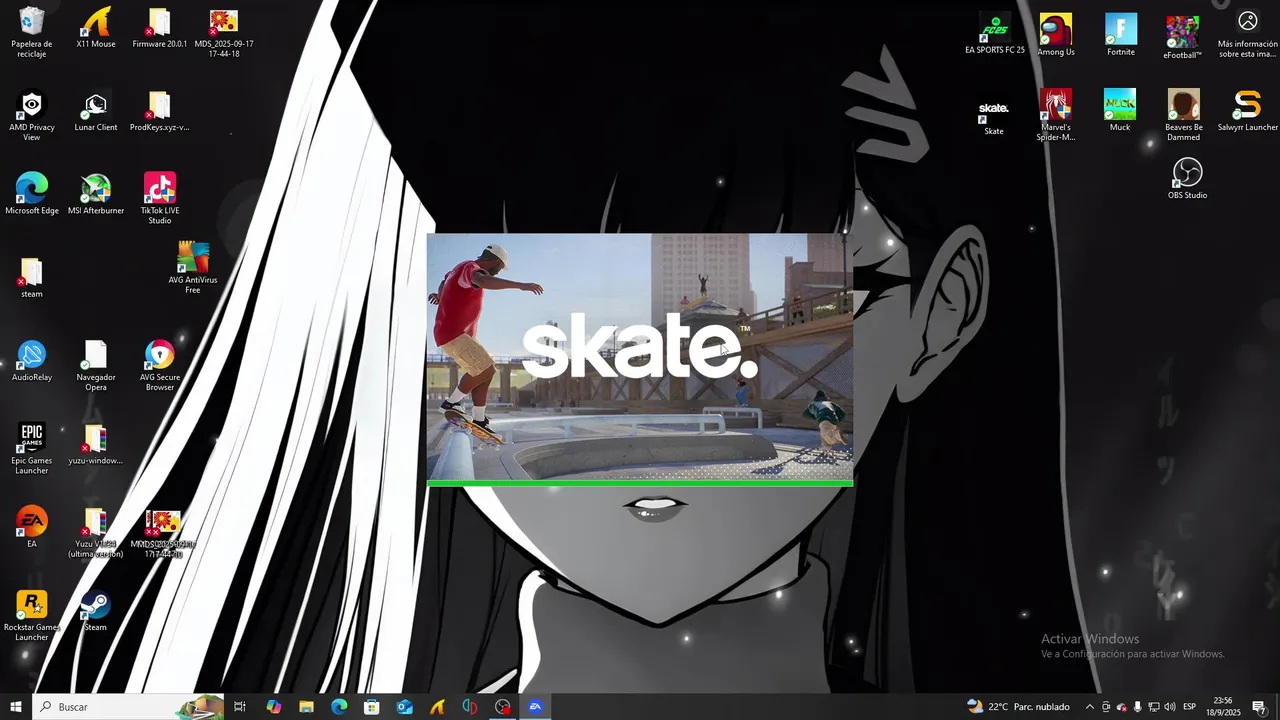Screen dimensions: 1280x720
Task: Launch Microsoft Edge from the desktop
Action: click(x=32, y=194)
